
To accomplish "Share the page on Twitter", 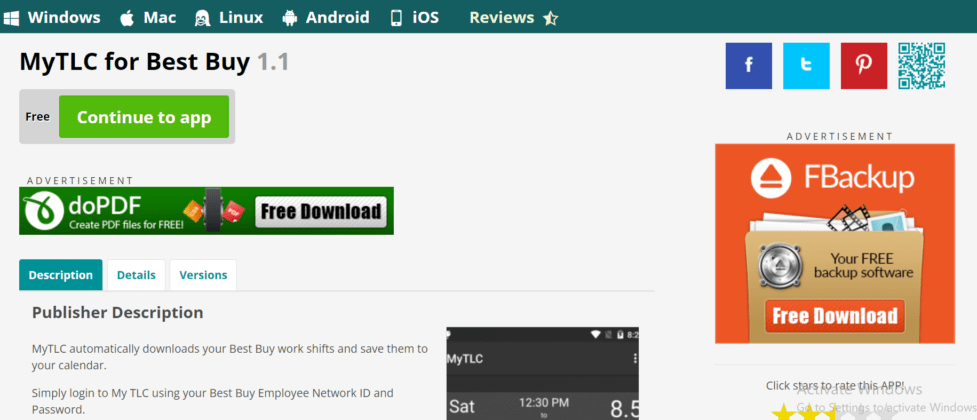I will 806,66.
